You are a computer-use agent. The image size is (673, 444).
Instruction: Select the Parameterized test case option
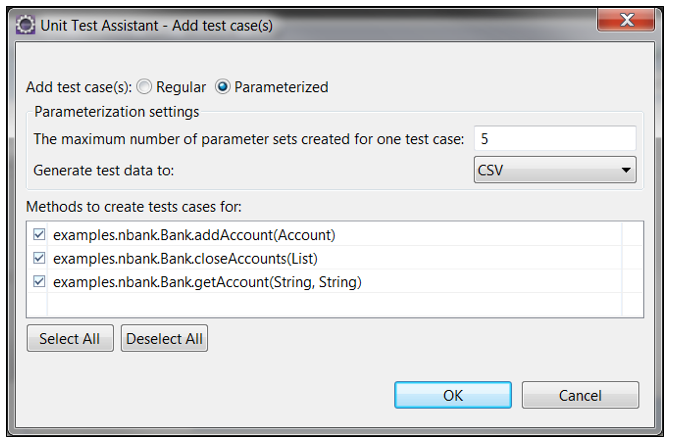223,87
